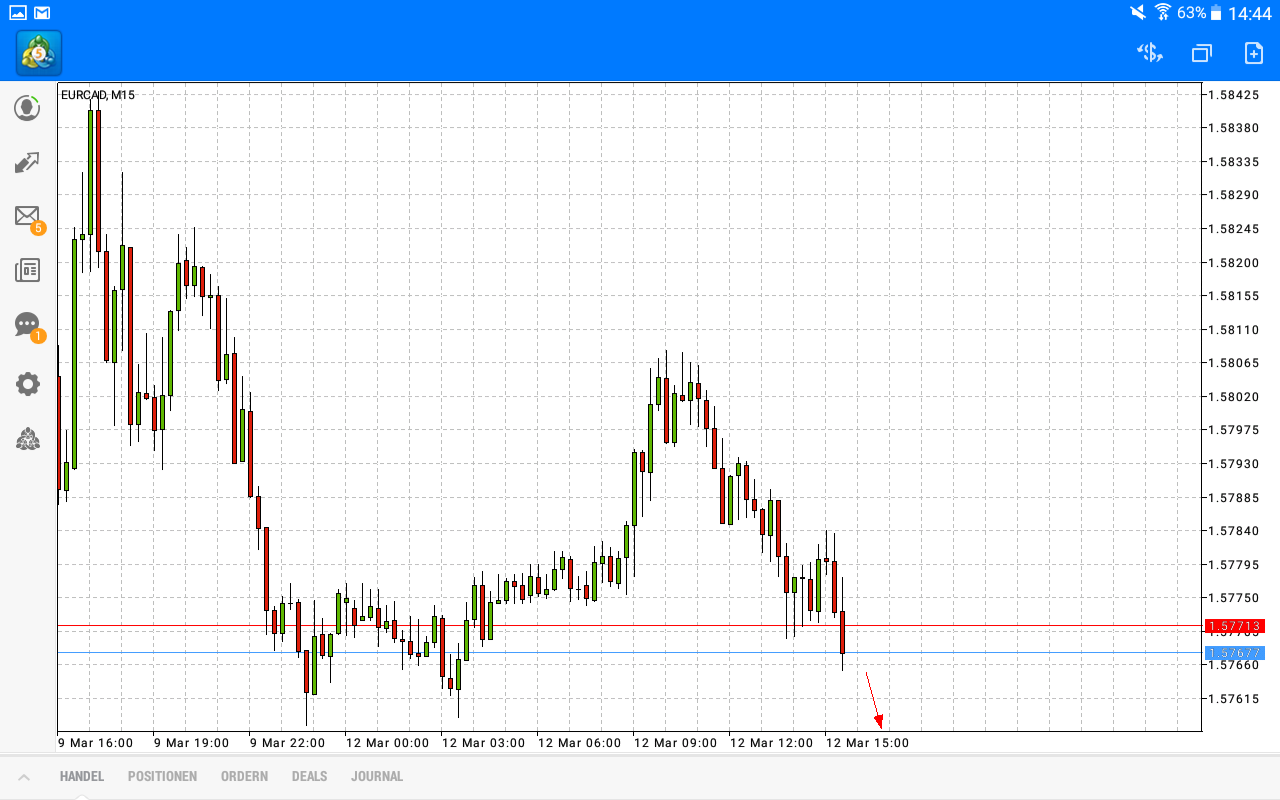Open the DEALS tab

[x=309, y=776]
